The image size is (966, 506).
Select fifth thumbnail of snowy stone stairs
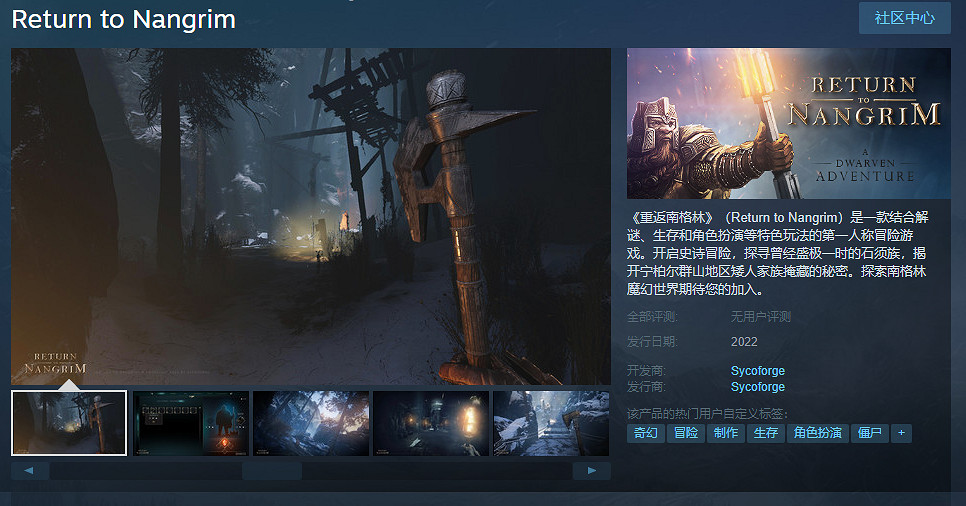pos(551,423)
